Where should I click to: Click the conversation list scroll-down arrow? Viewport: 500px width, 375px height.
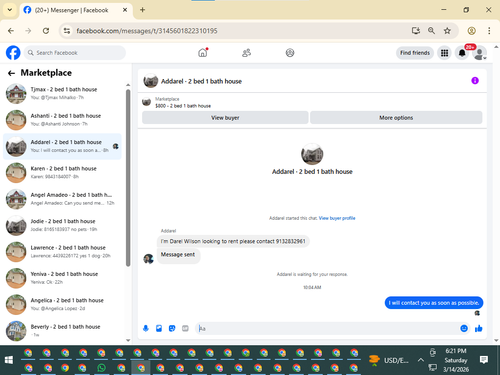[128, 340]
